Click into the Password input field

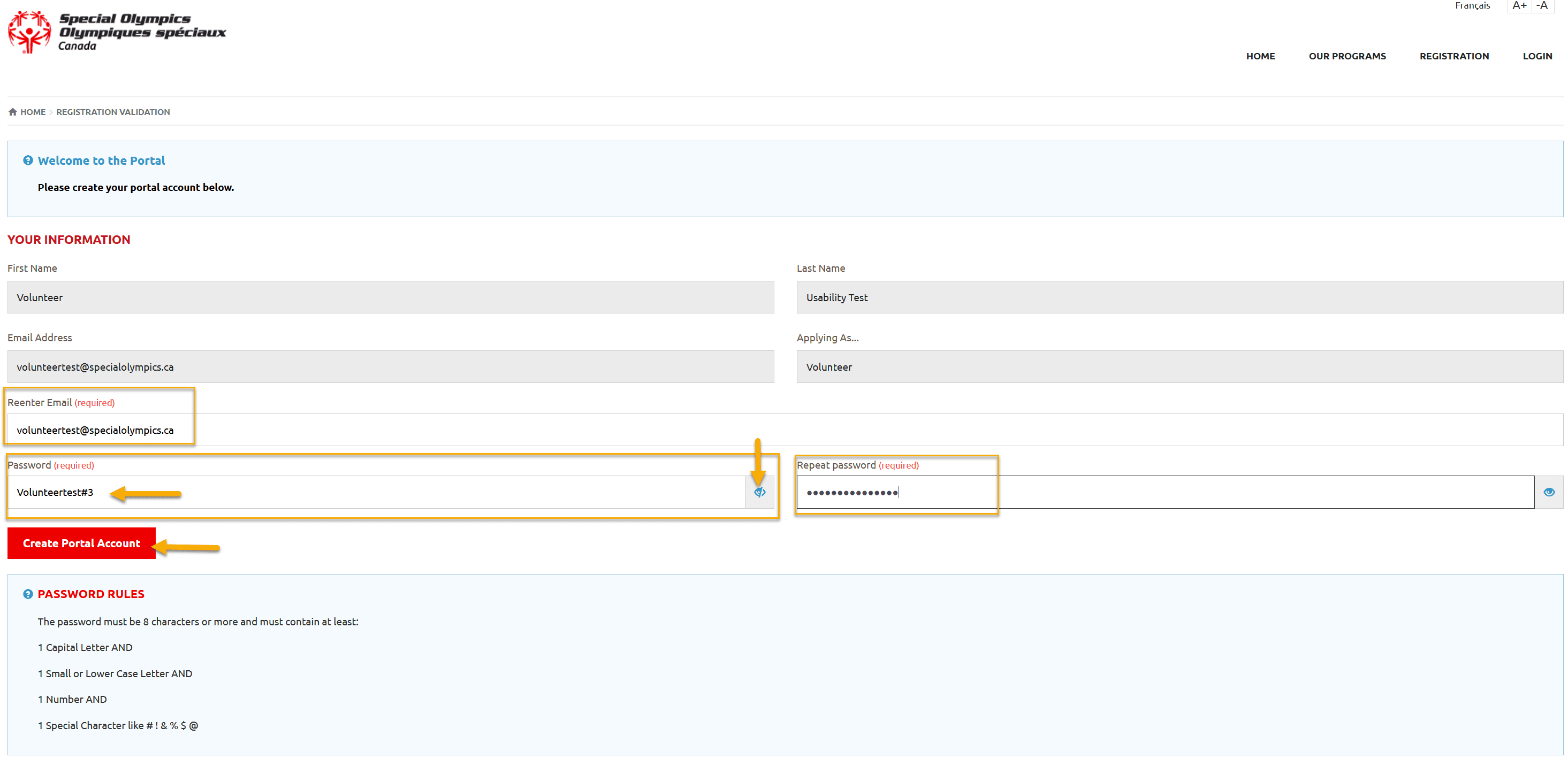(x=376, y=492)
